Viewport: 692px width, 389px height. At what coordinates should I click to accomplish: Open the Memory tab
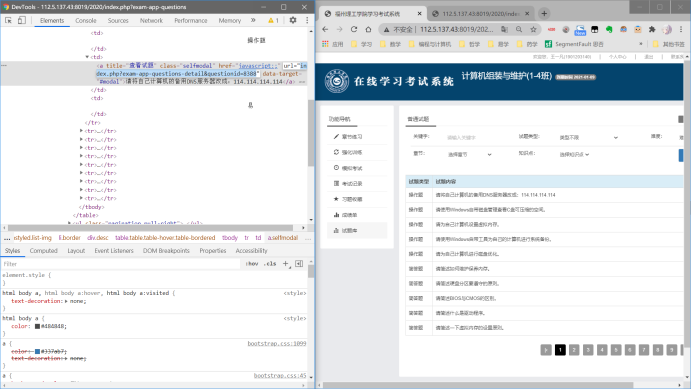(x=229, y=20)
